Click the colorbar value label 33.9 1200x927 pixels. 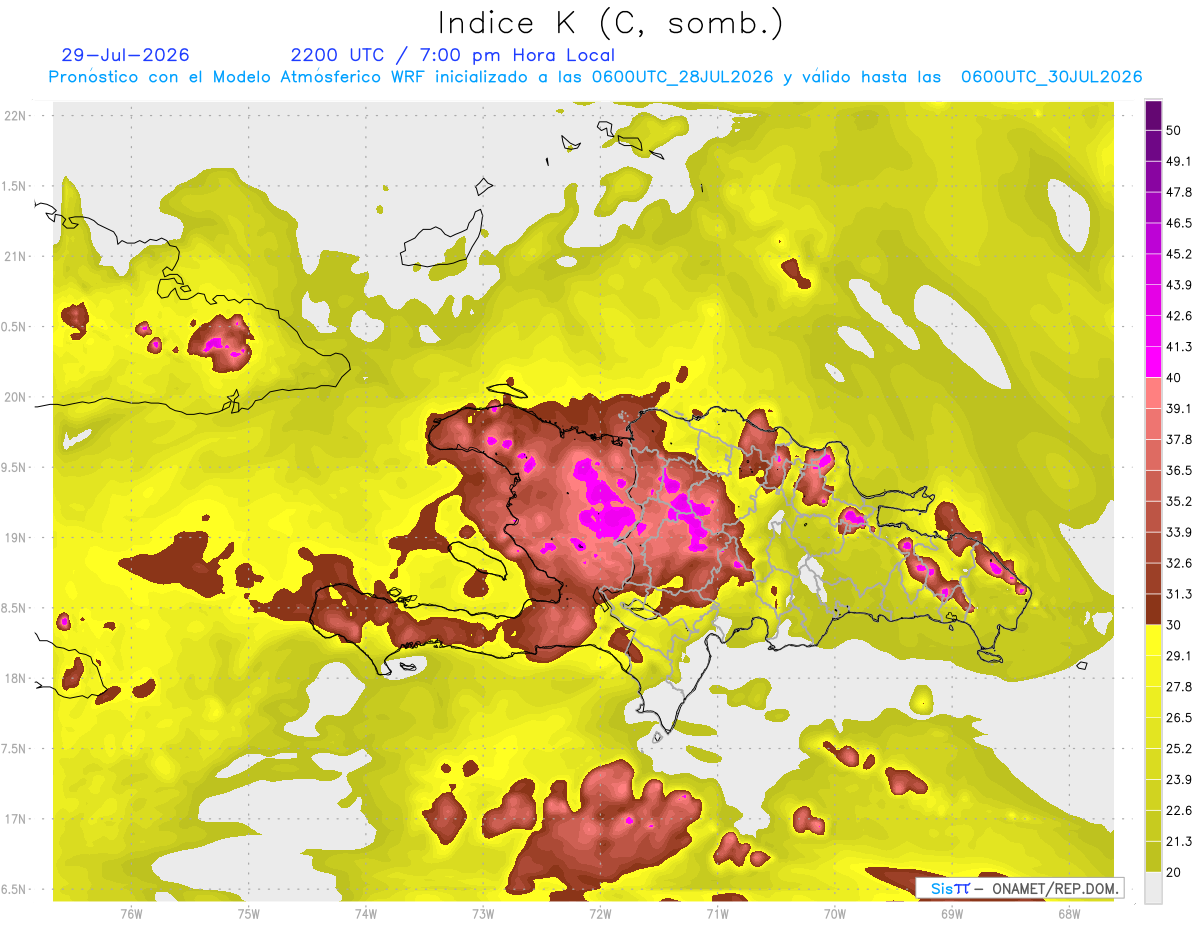pyautogui.click(x=1179, y=532)
